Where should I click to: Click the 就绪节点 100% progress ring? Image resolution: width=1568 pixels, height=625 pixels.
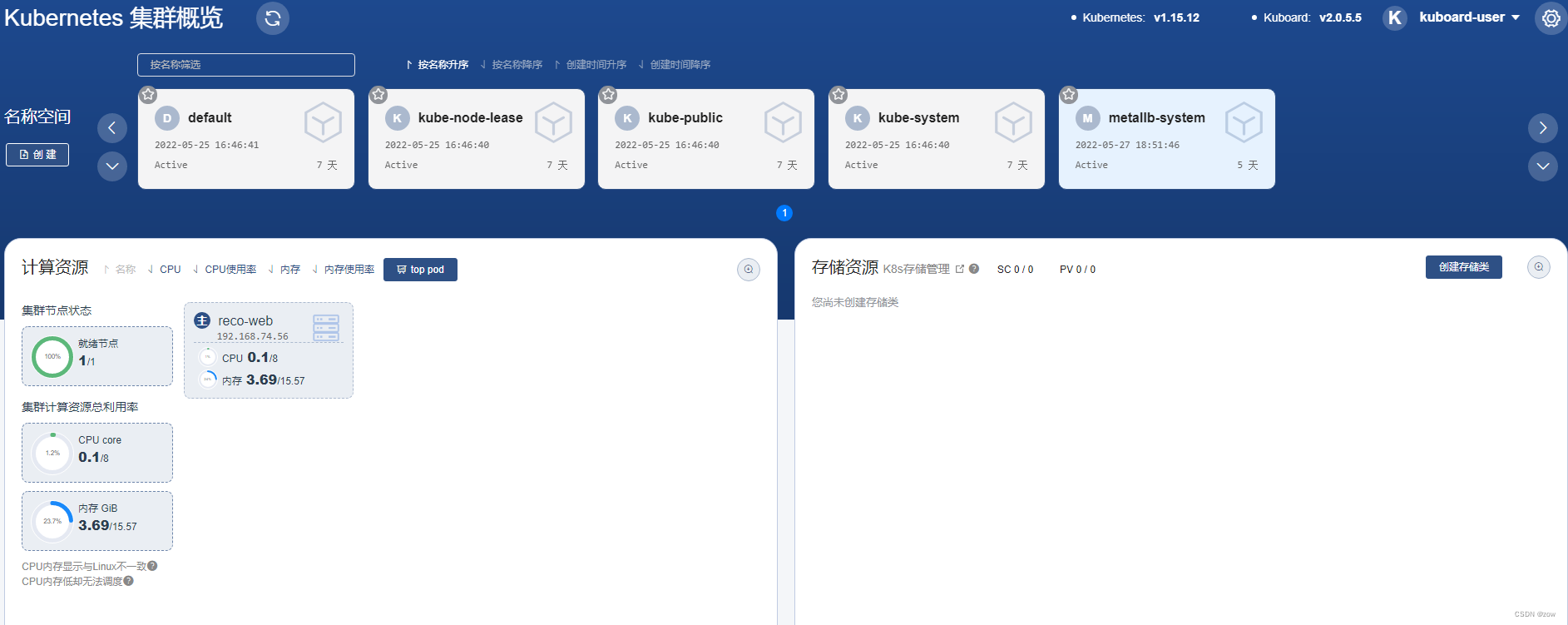pos(52,357)
